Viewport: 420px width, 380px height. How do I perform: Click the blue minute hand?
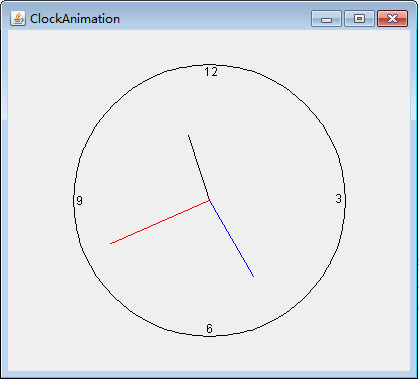[x=232, y=238]
